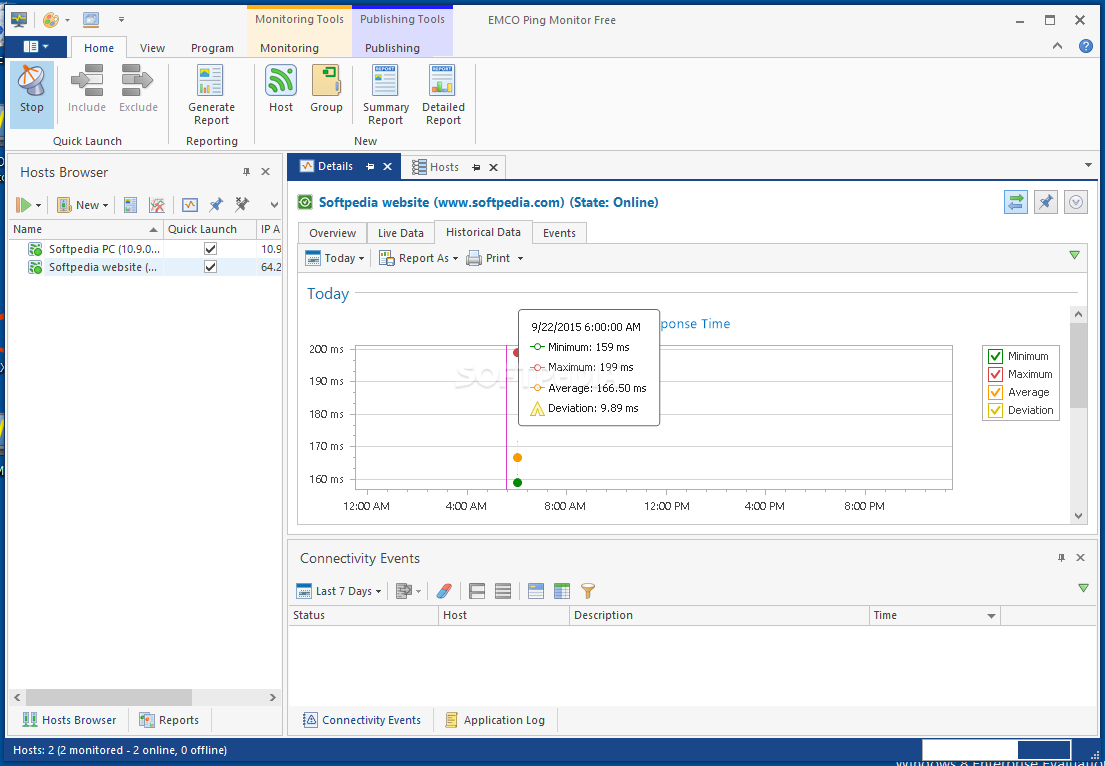1105x766 pixels.
Task: Open the quick access toolbar customize arrow
Action: pos(121,20)
